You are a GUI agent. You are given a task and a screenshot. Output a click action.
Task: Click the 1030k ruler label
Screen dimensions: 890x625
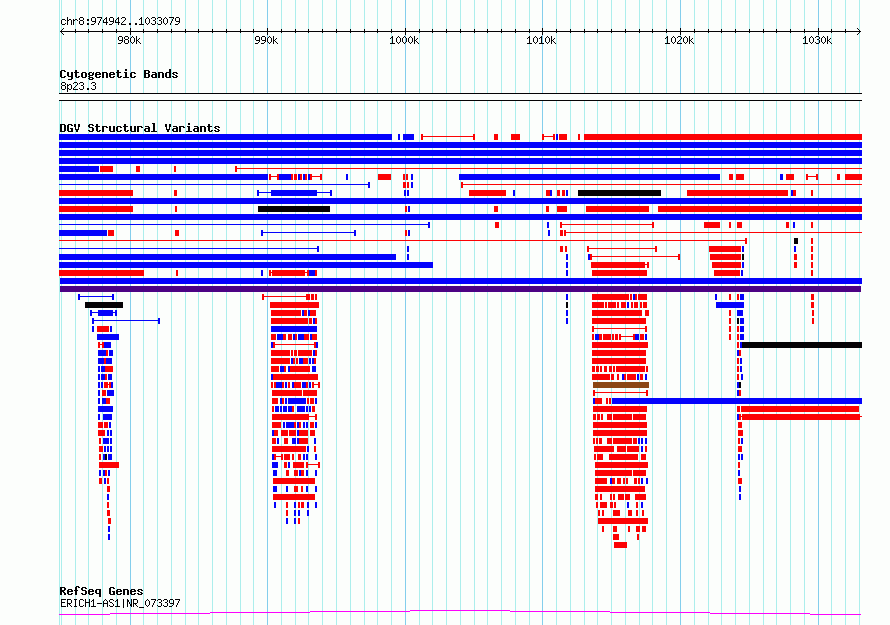817,40
